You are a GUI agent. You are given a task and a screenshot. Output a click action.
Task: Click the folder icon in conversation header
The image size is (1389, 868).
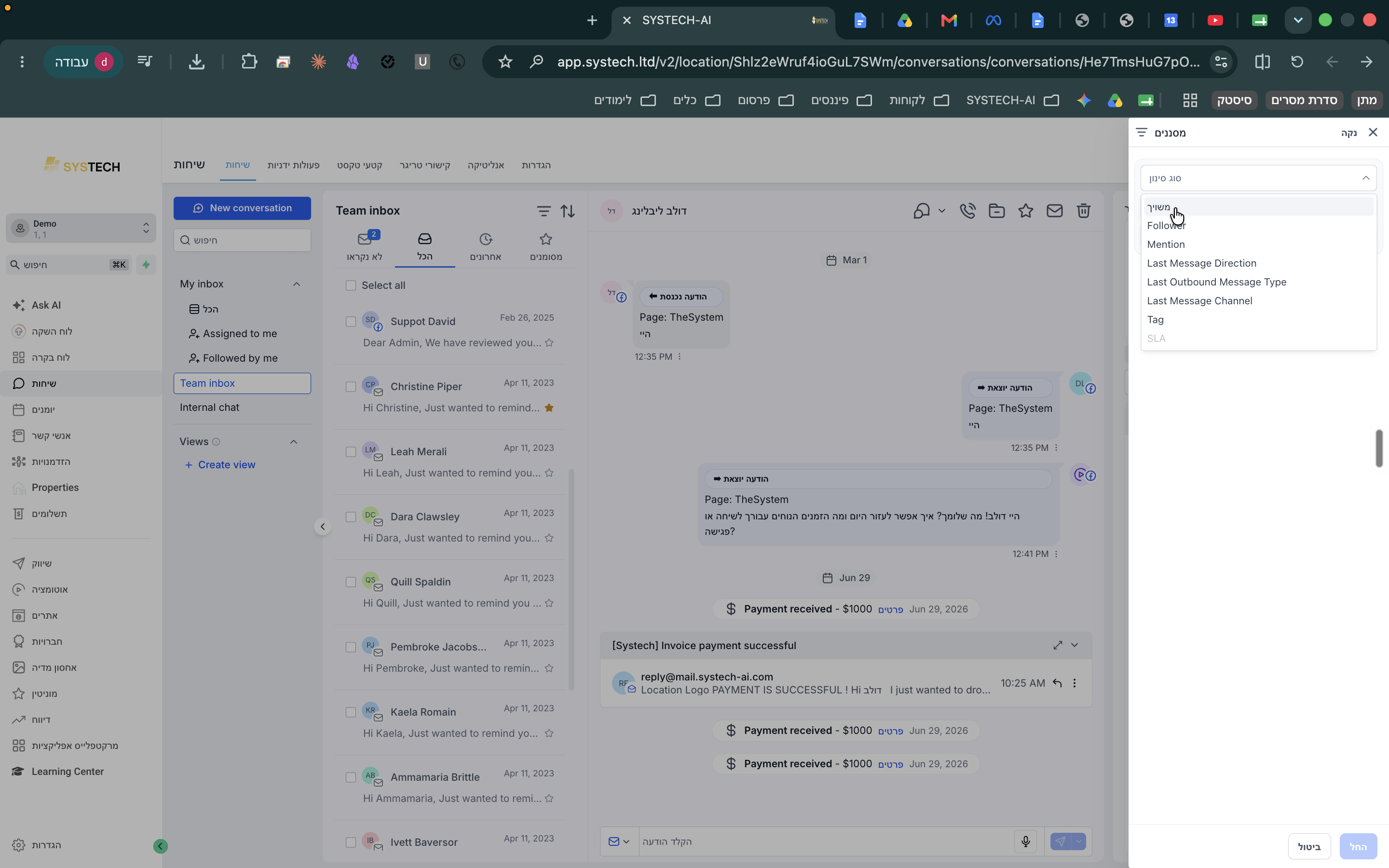997,211
